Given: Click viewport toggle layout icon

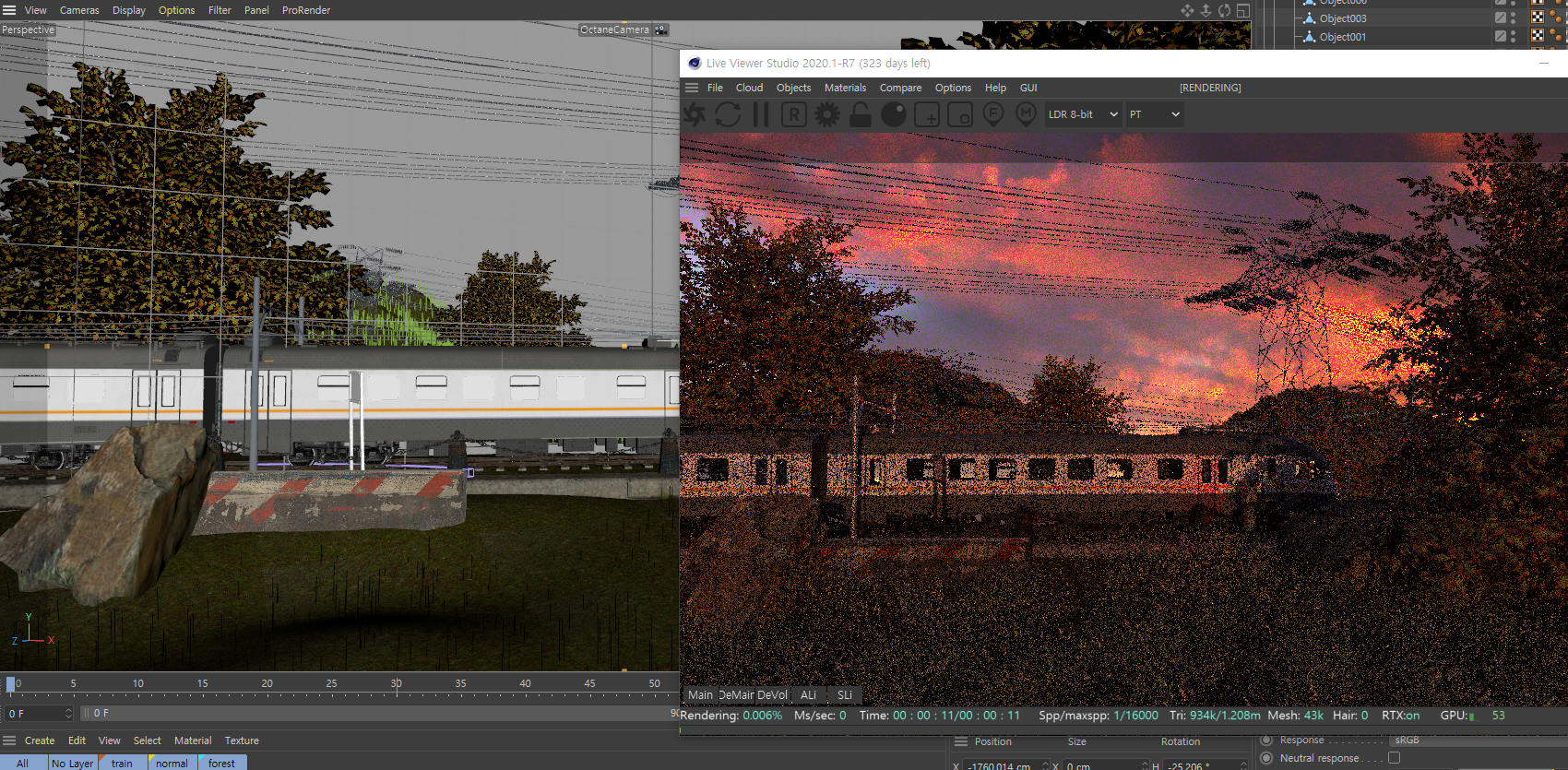Looking at the screenshot, I should tap(1243, 10).
